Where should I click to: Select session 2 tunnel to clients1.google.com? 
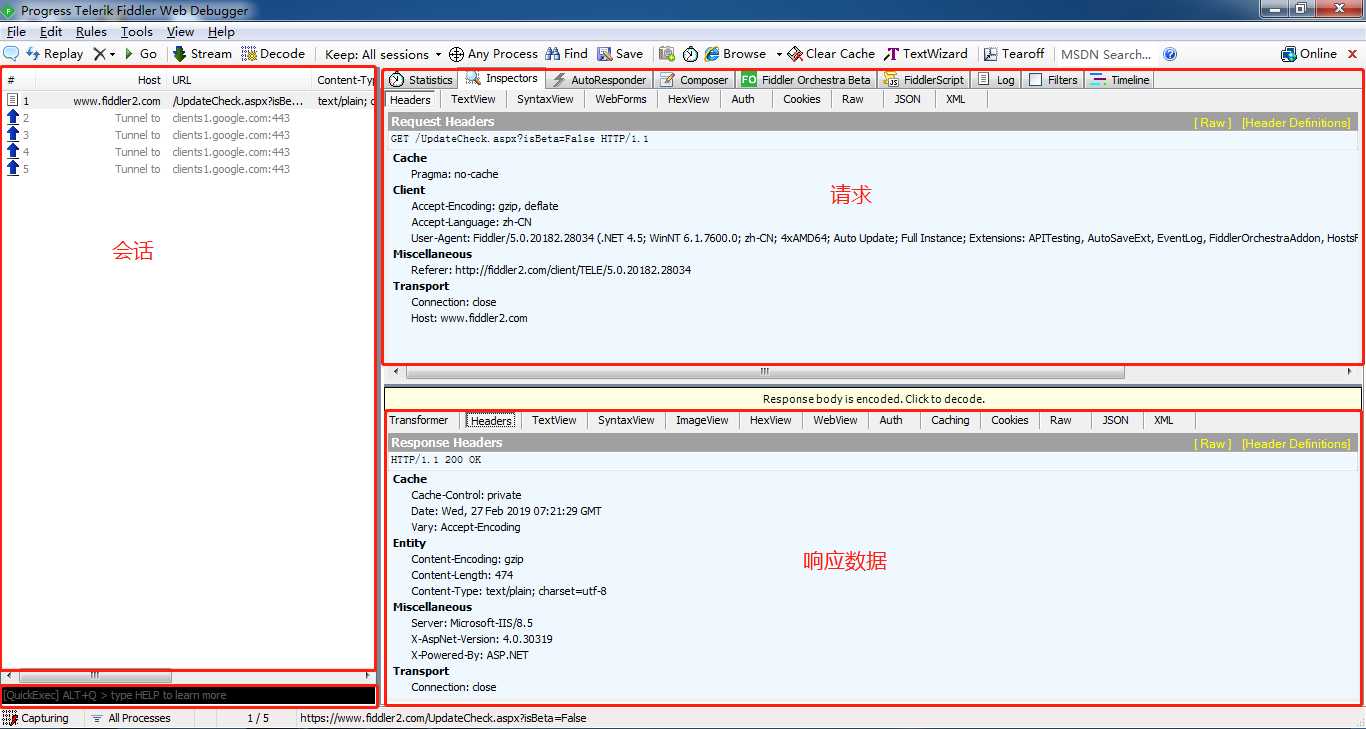[188, 118]
